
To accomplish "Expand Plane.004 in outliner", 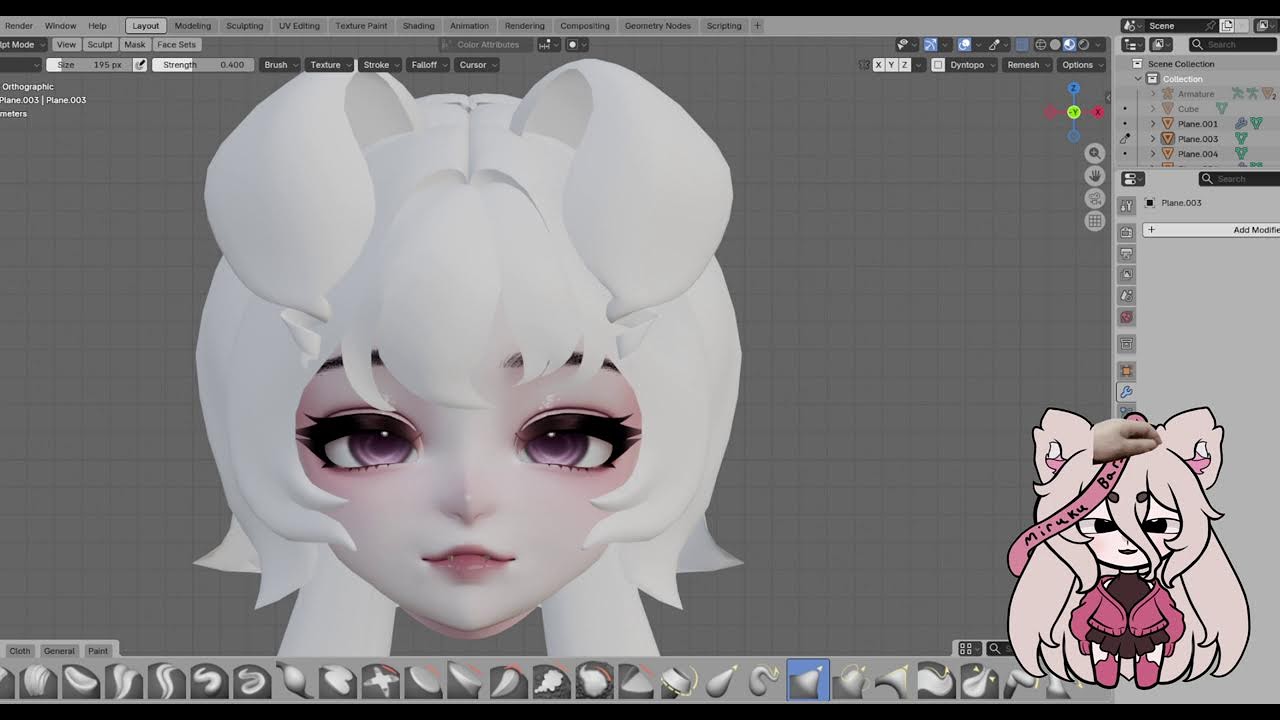I will (x=1152, y=154).
